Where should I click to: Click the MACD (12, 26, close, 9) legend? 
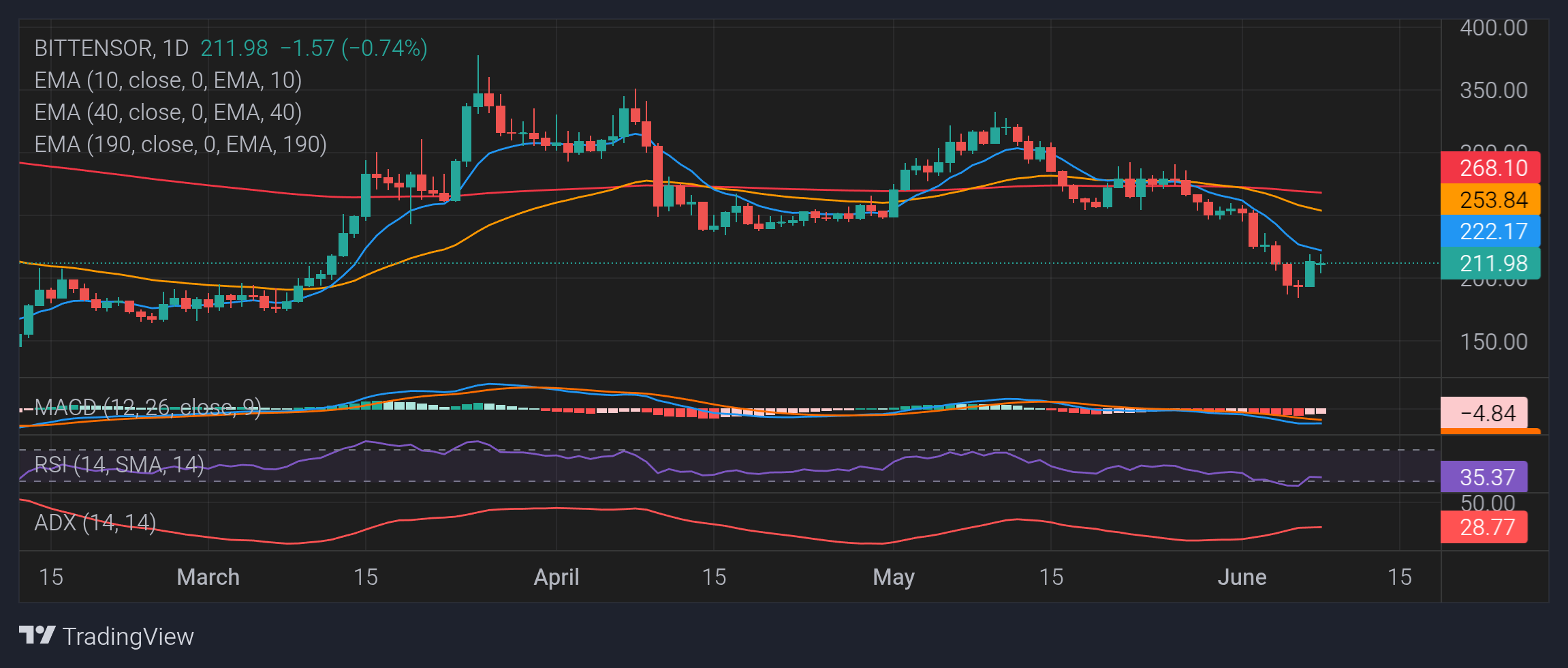(148, 408)
